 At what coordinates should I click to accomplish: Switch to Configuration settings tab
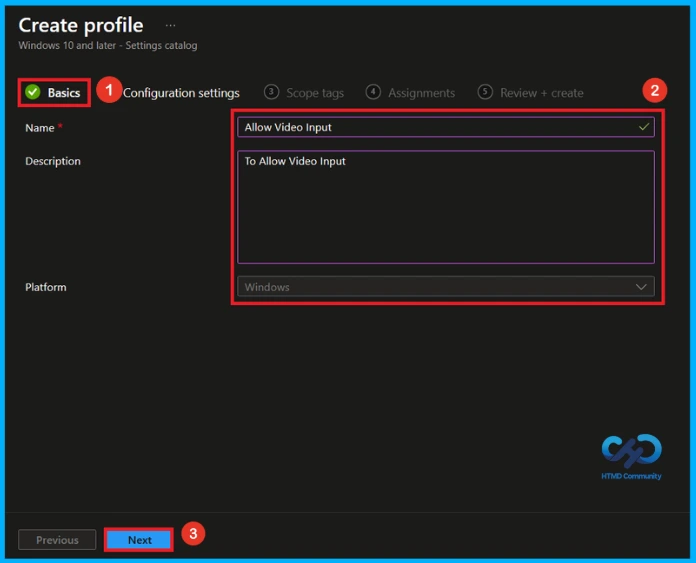click(x=181, y=93)
